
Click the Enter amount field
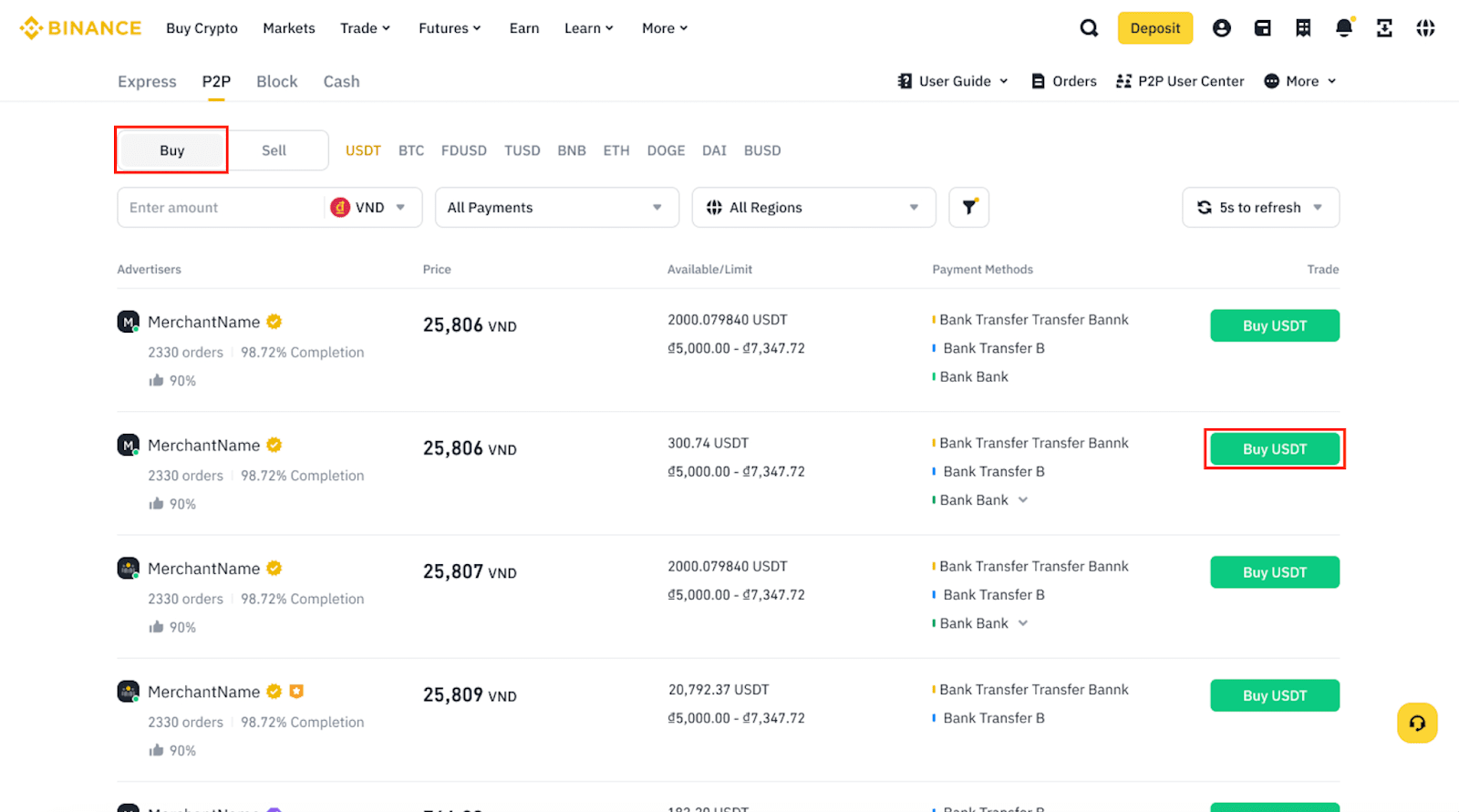[x=221, y=208]
